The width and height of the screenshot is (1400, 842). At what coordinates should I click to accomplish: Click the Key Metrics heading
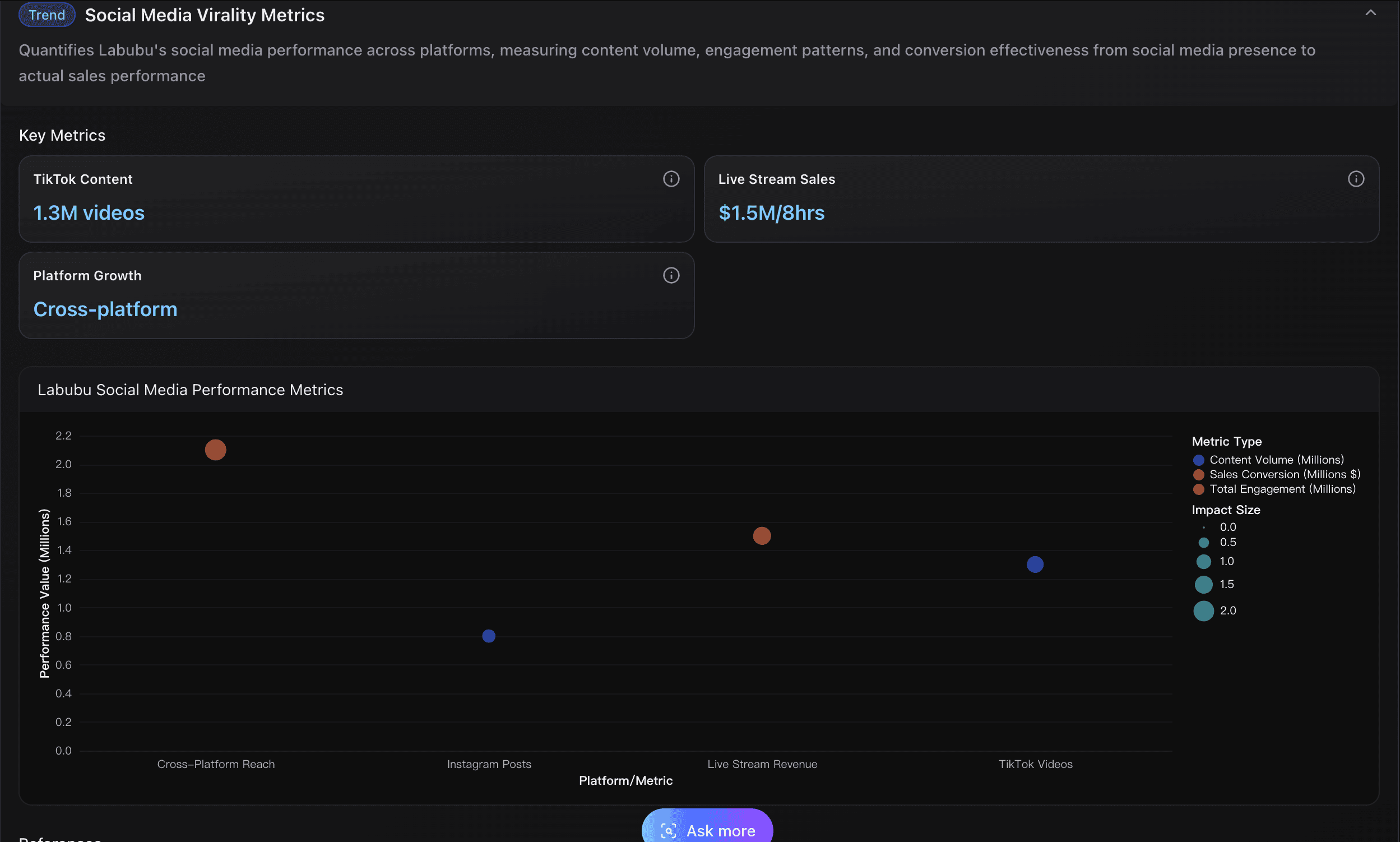tap(62, 136)
